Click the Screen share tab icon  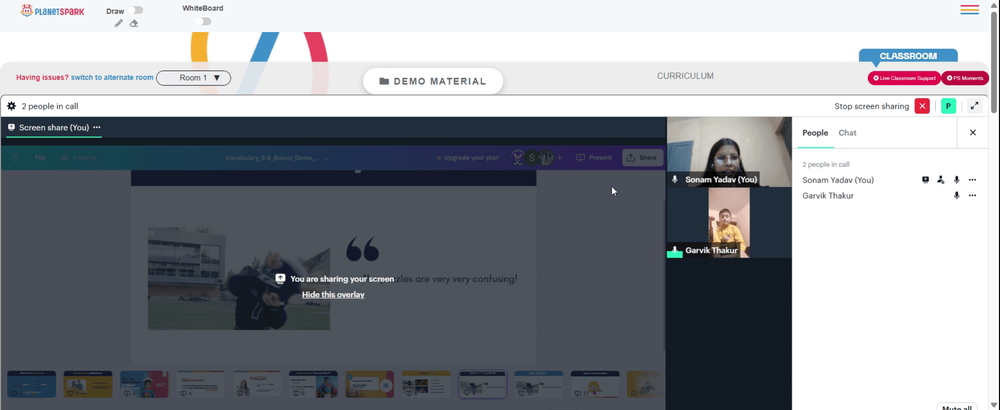coord(11,128)
